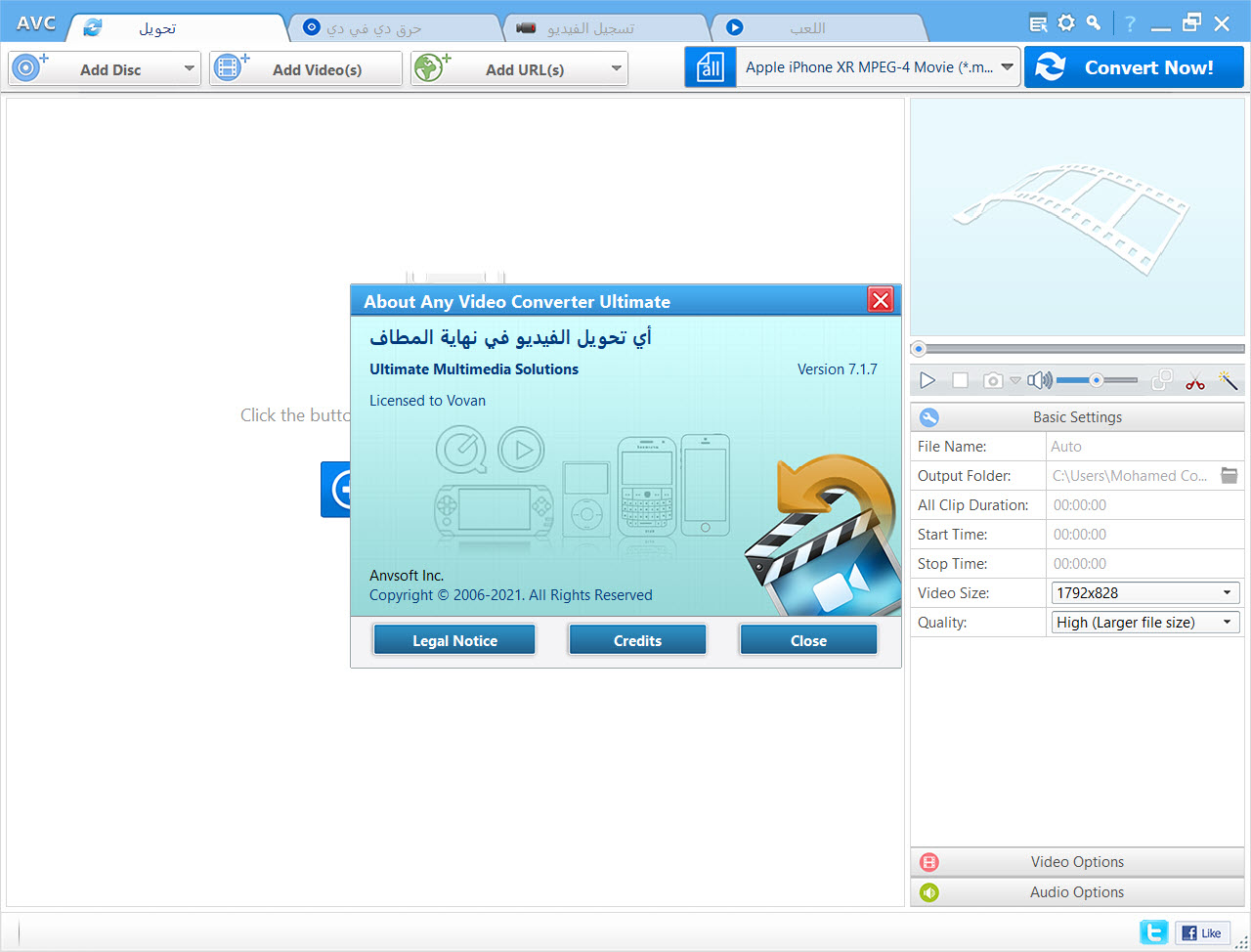1251x952 pixels.
Task: Switch to the DVD burning tab
Action: (x=373, y=28)
